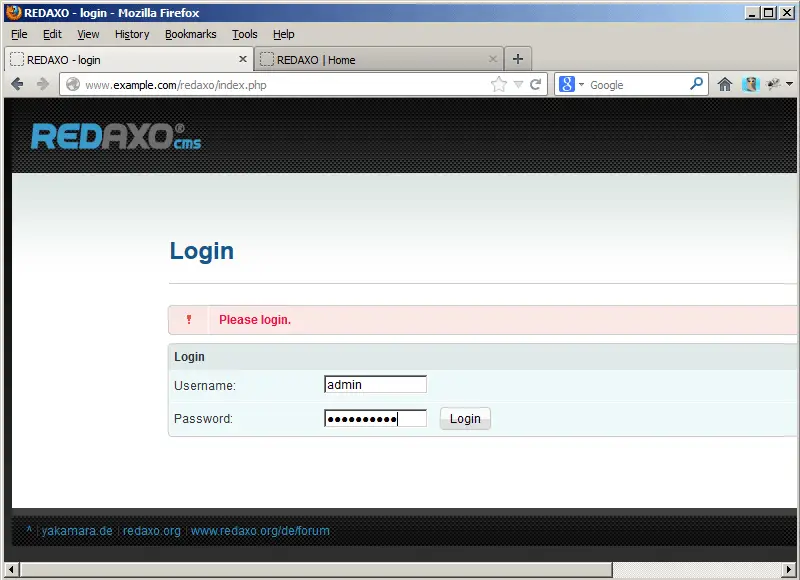
Task: Click the magnifier search icon
Action: click(696, 84)
